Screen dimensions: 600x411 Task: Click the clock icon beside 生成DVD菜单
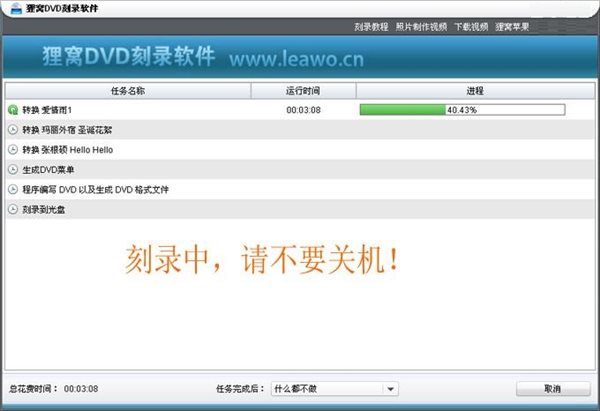pyautogui.click(x=13, y=170)
